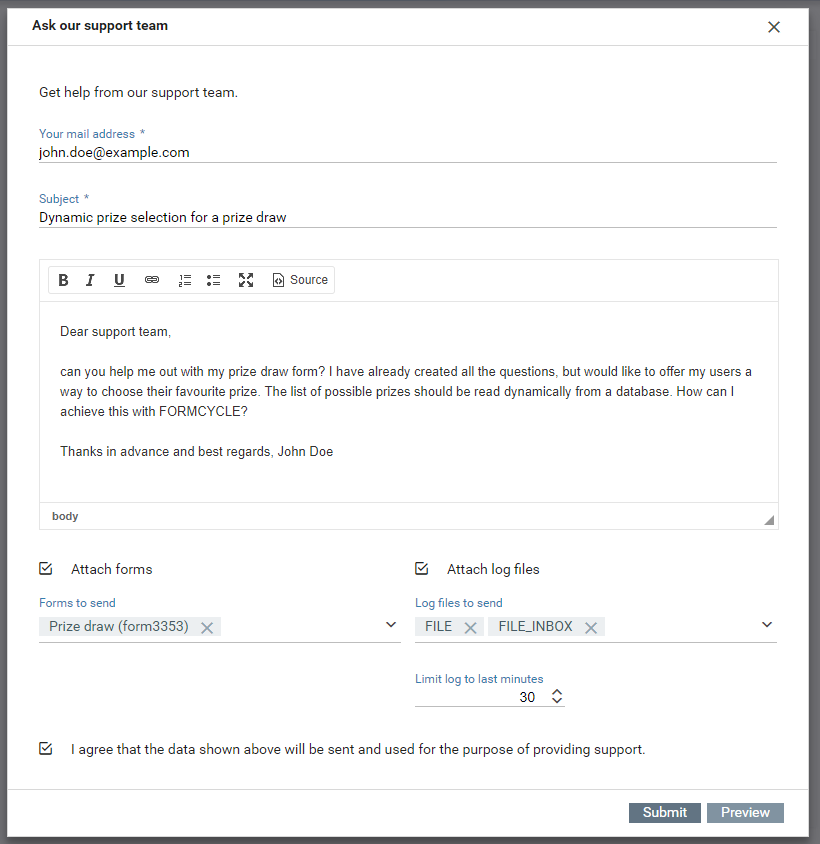Toggle italic formatting icon
Viewport: 820px width, 844px height.
click(x=90, y=280)
